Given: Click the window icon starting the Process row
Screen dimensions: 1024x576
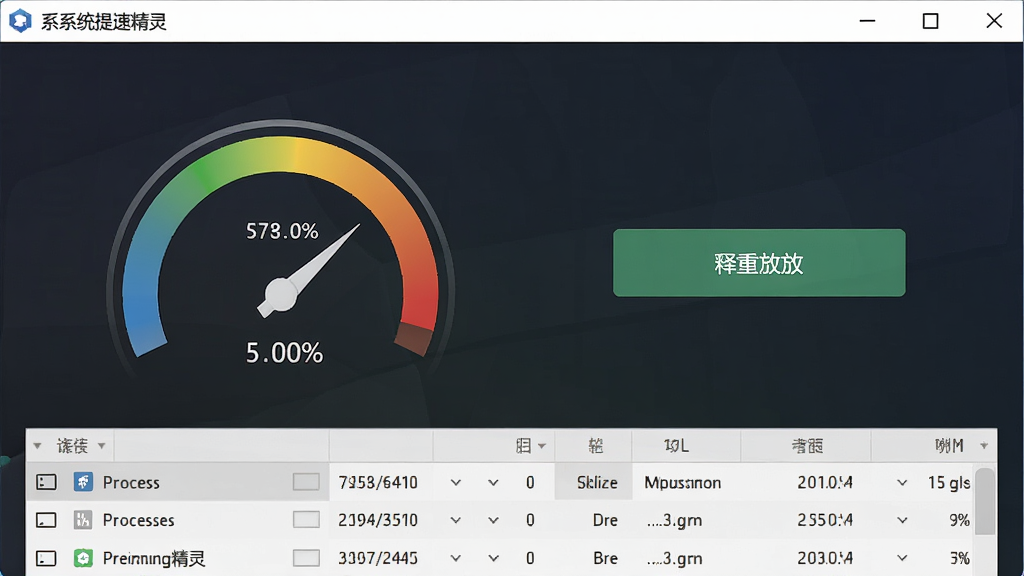Looking at the screenshot, I should point(46,482).
